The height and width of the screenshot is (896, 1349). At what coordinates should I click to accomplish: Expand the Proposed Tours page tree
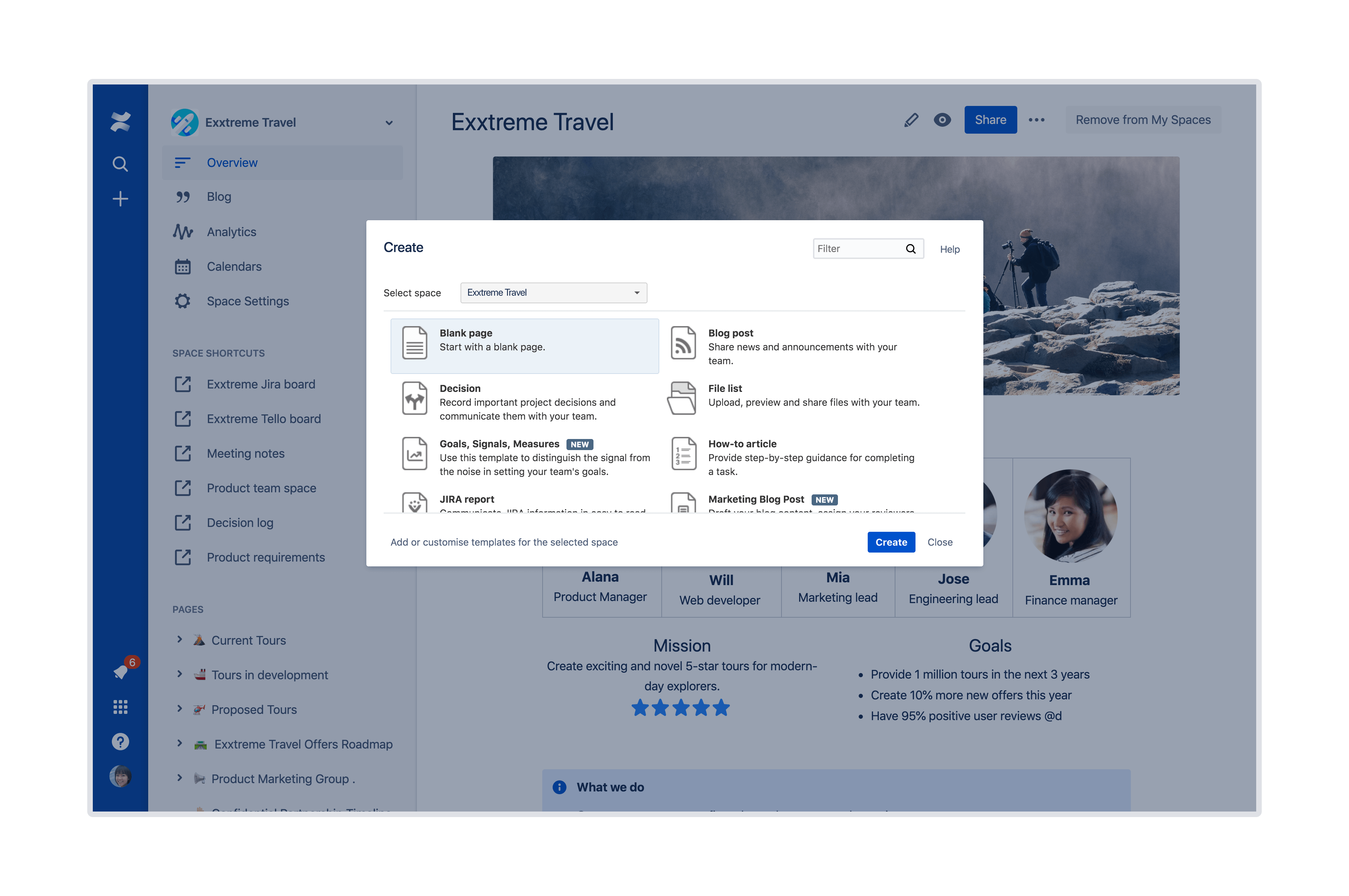pyautogui.click(x=179, y=709)
